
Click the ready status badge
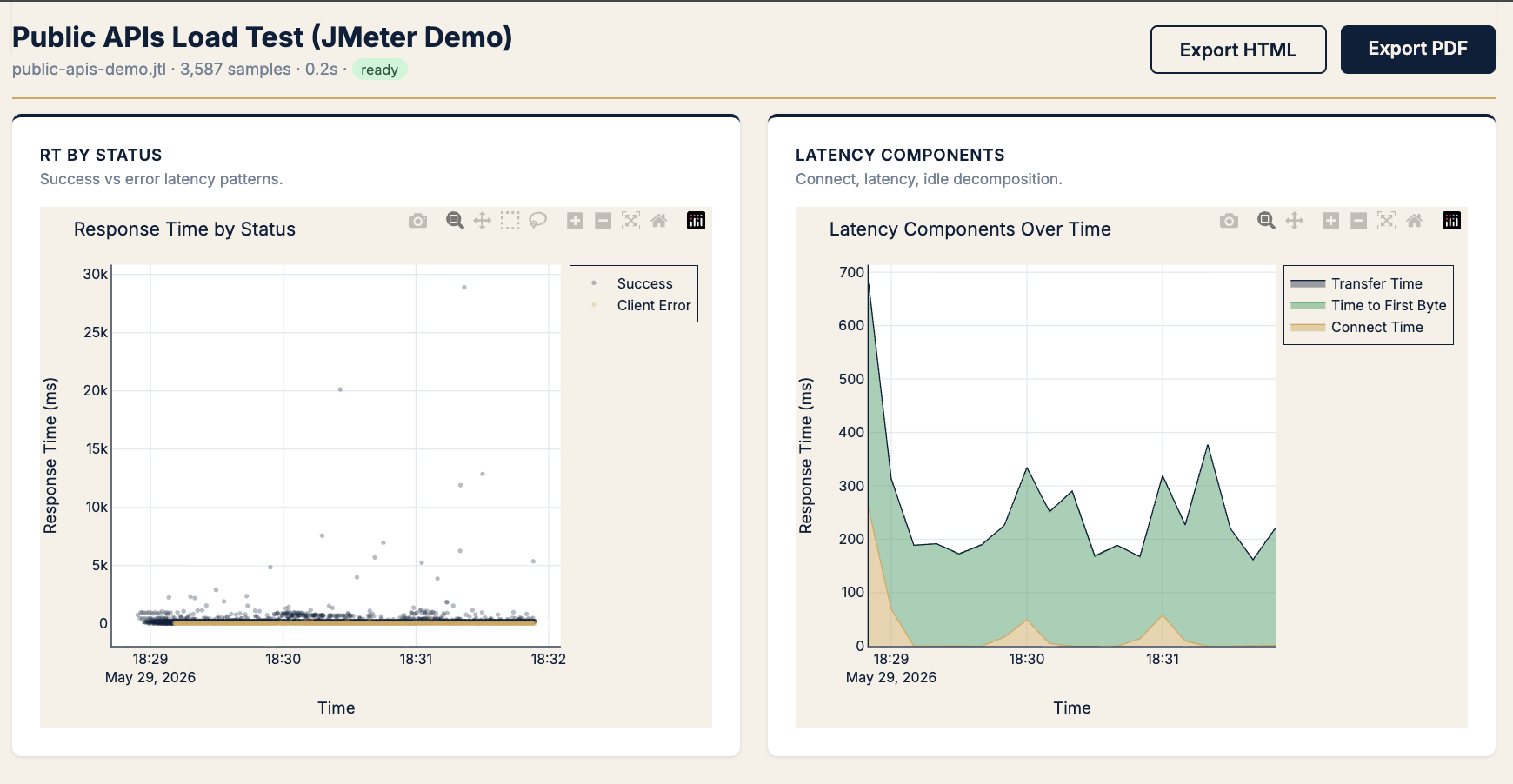380,70
